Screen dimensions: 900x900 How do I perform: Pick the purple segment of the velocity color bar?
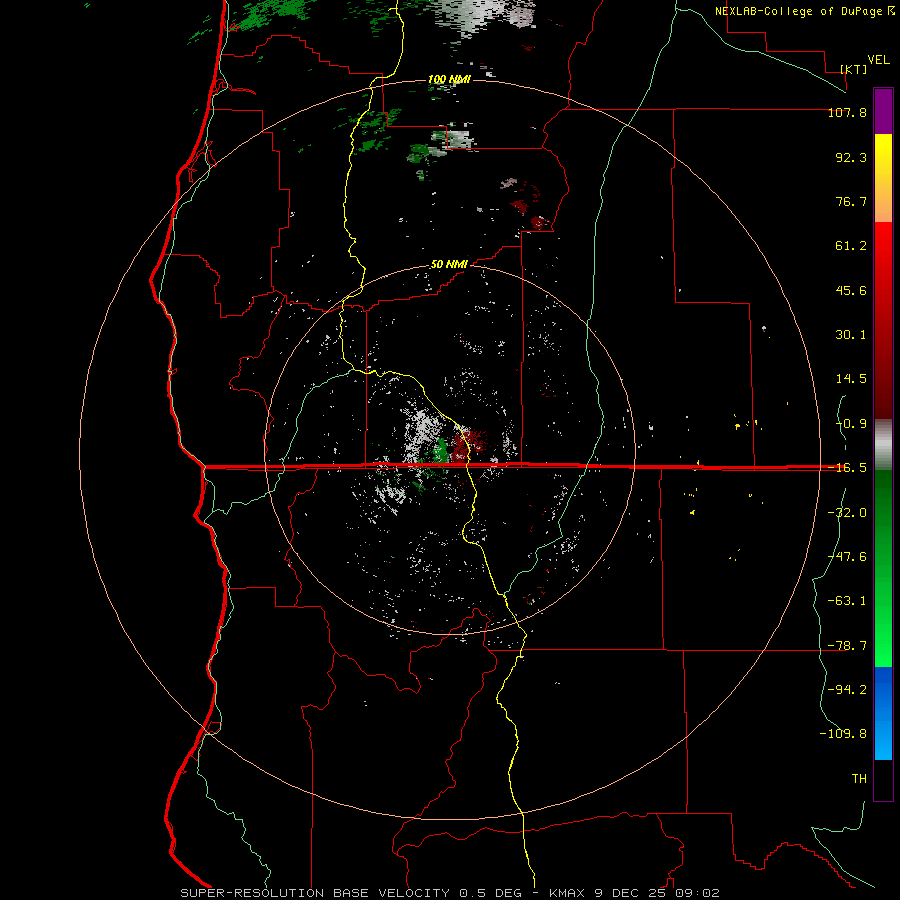[883, 111]
